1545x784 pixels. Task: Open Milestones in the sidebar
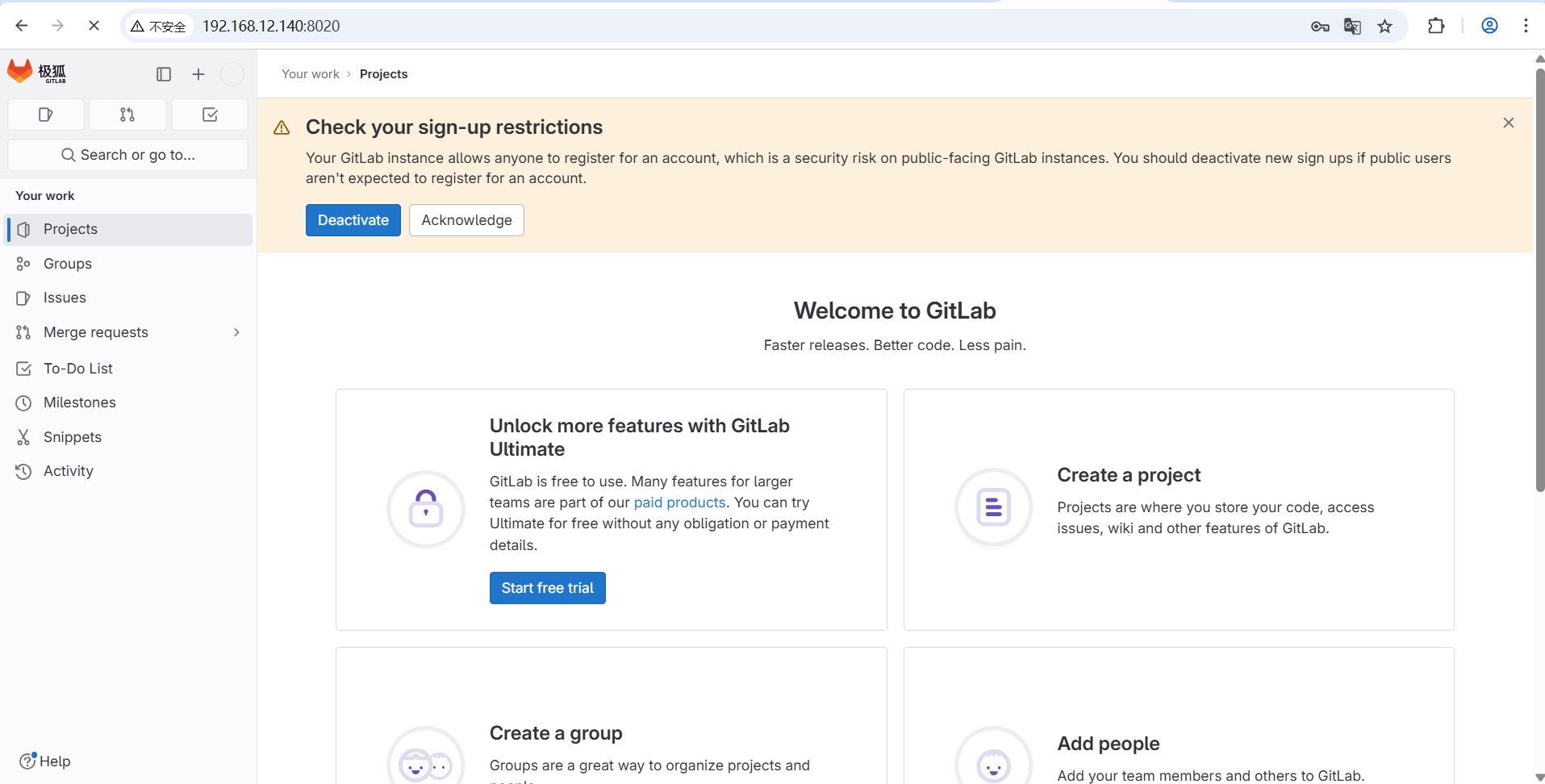coord(129,402)
